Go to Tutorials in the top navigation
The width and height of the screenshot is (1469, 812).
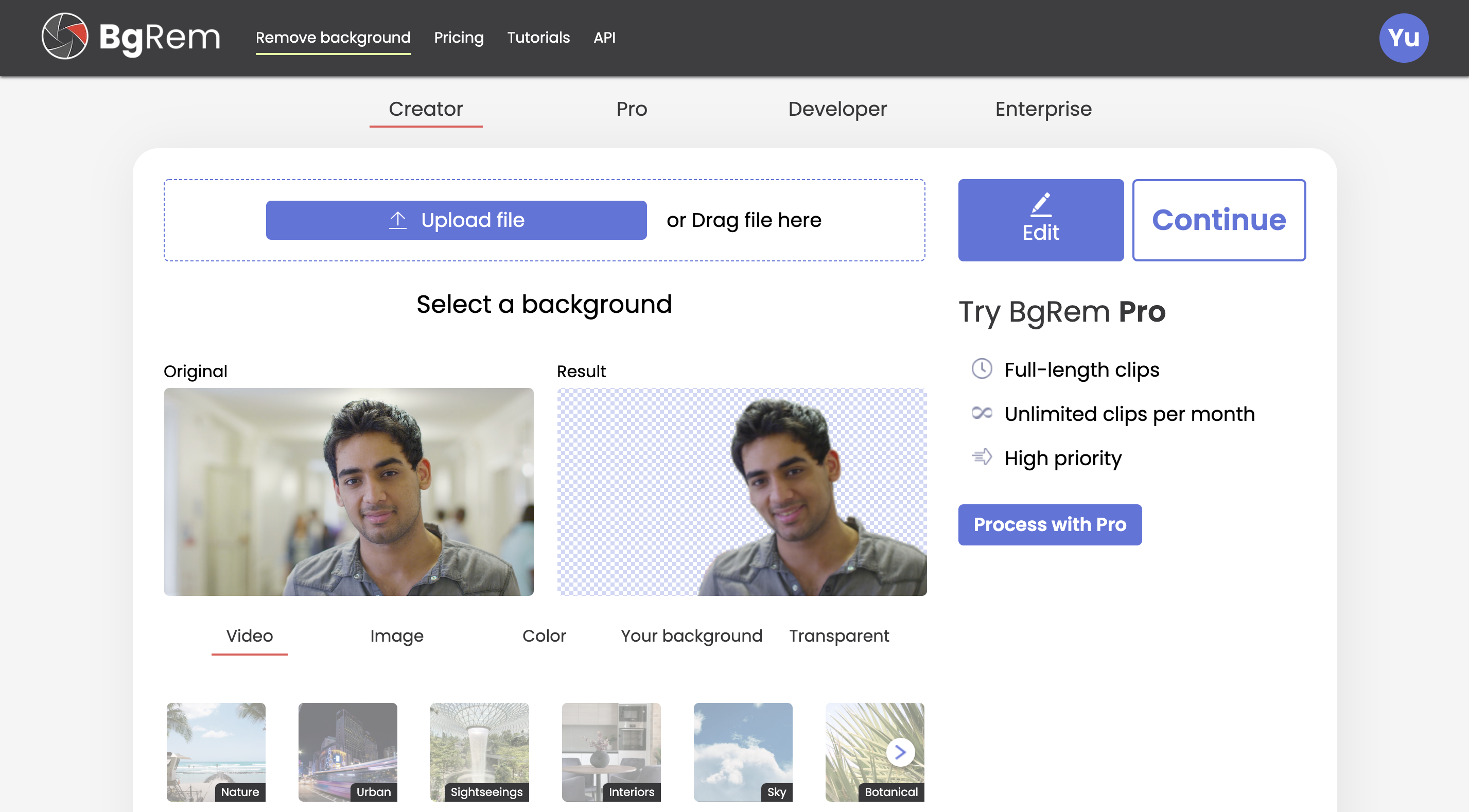pyautogui.click(x=538, y=38)
